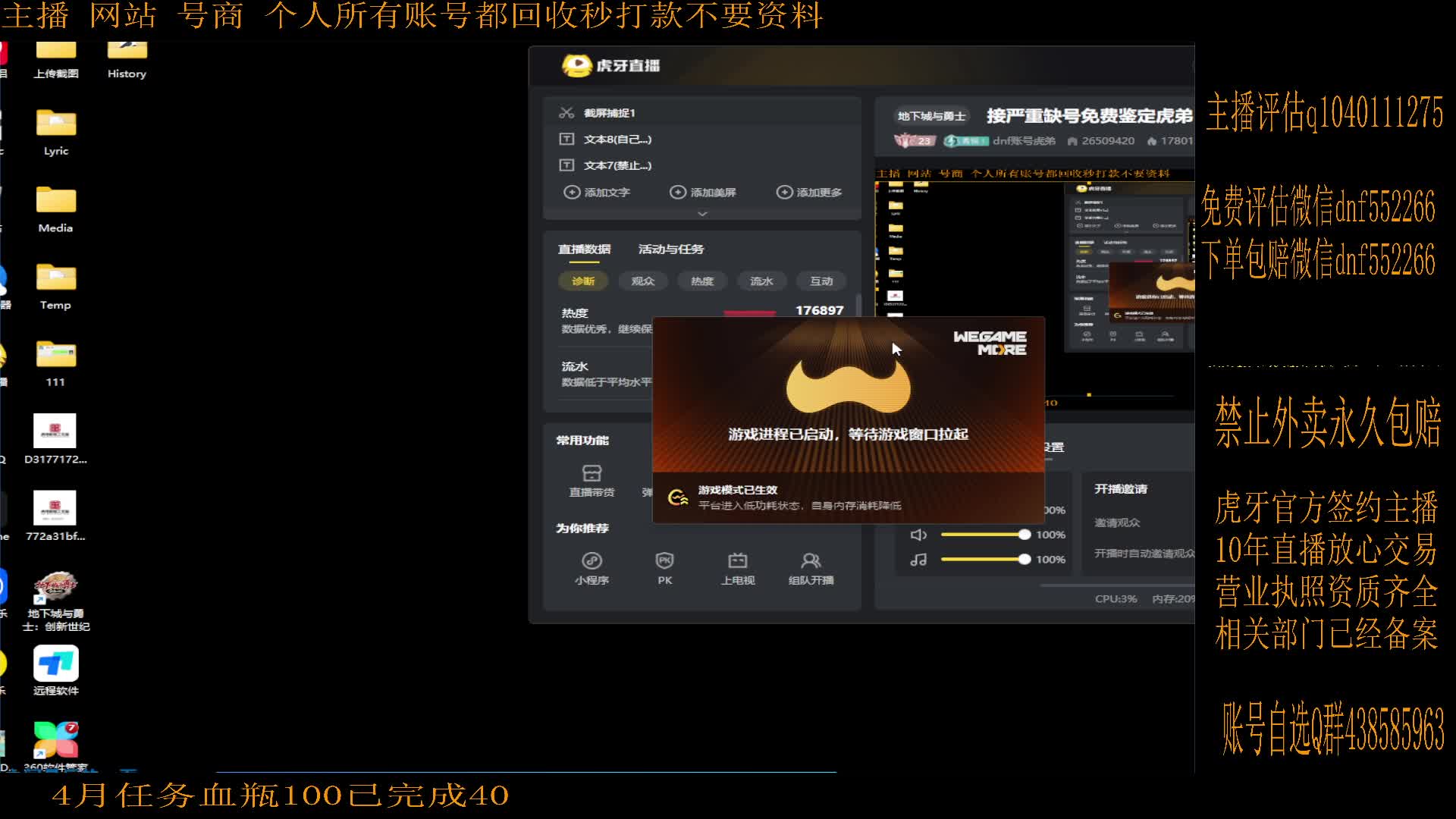
Task: Adjust the speaker volume slider
Action: (985, 535)
